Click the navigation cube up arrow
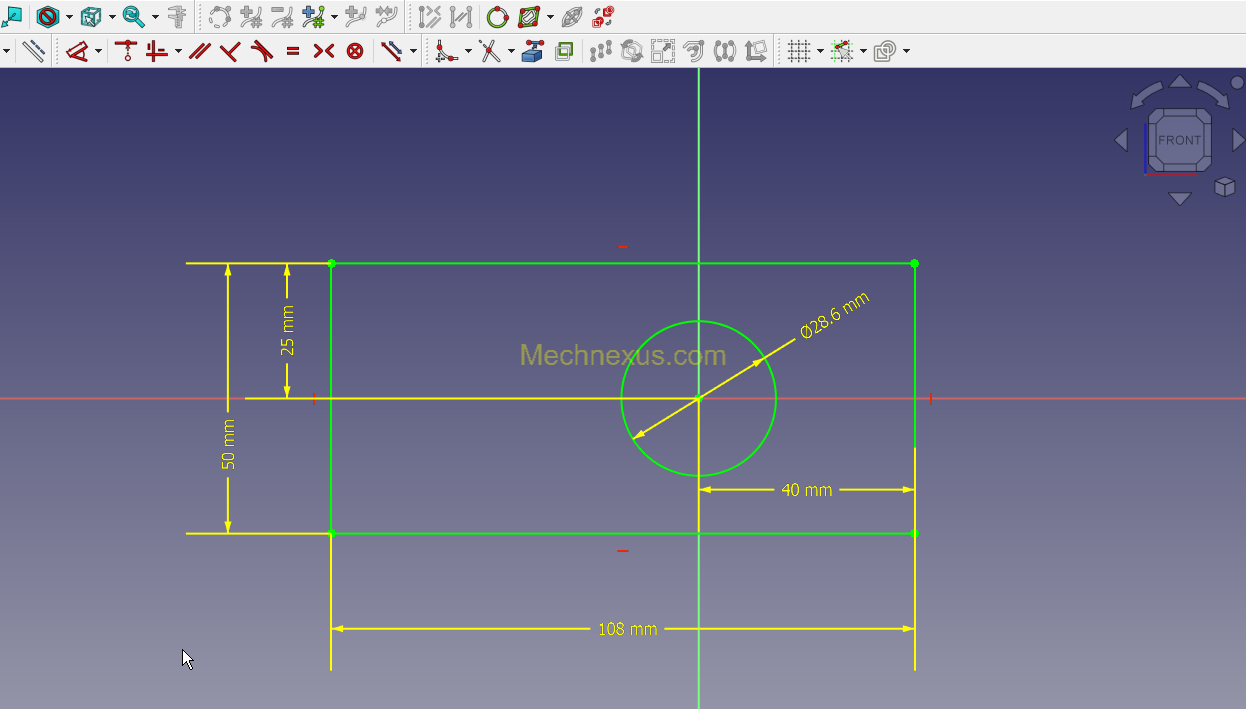Viewport: 1246px width, 709px height. [x=1180, y=82]
